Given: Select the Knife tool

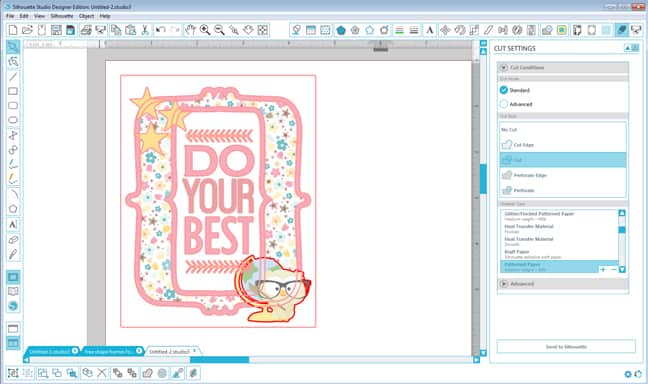Looking at the screenshot, I should pos(13,254).
